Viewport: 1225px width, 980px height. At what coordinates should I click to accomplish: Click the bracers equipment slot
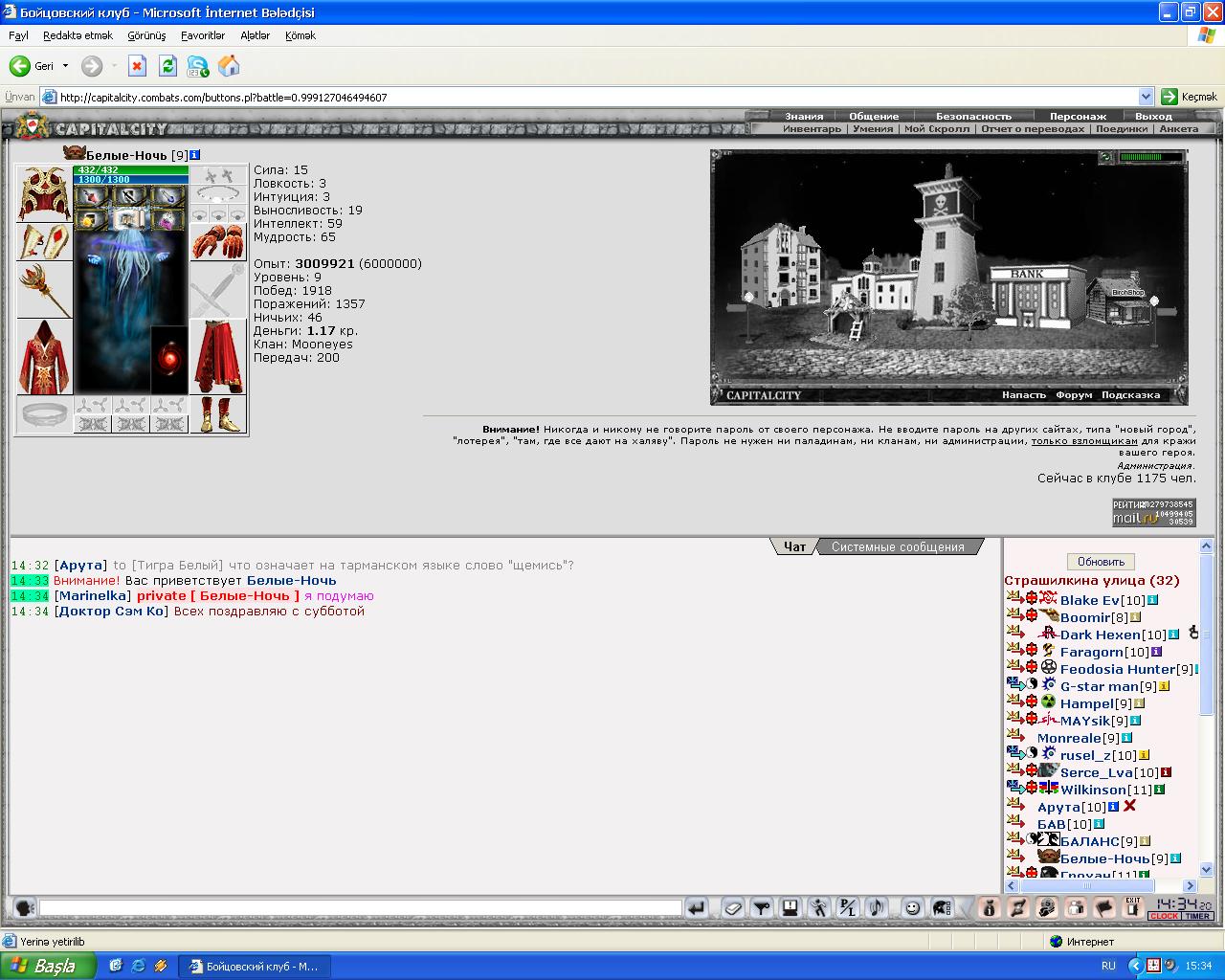[x=44, y=242]
